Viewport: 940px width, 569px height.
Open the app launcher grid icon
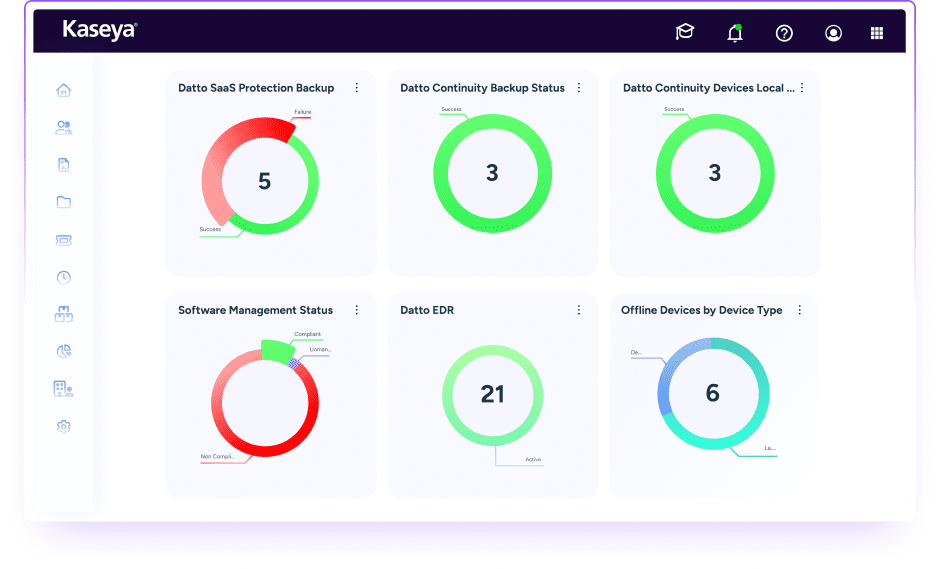877,33
